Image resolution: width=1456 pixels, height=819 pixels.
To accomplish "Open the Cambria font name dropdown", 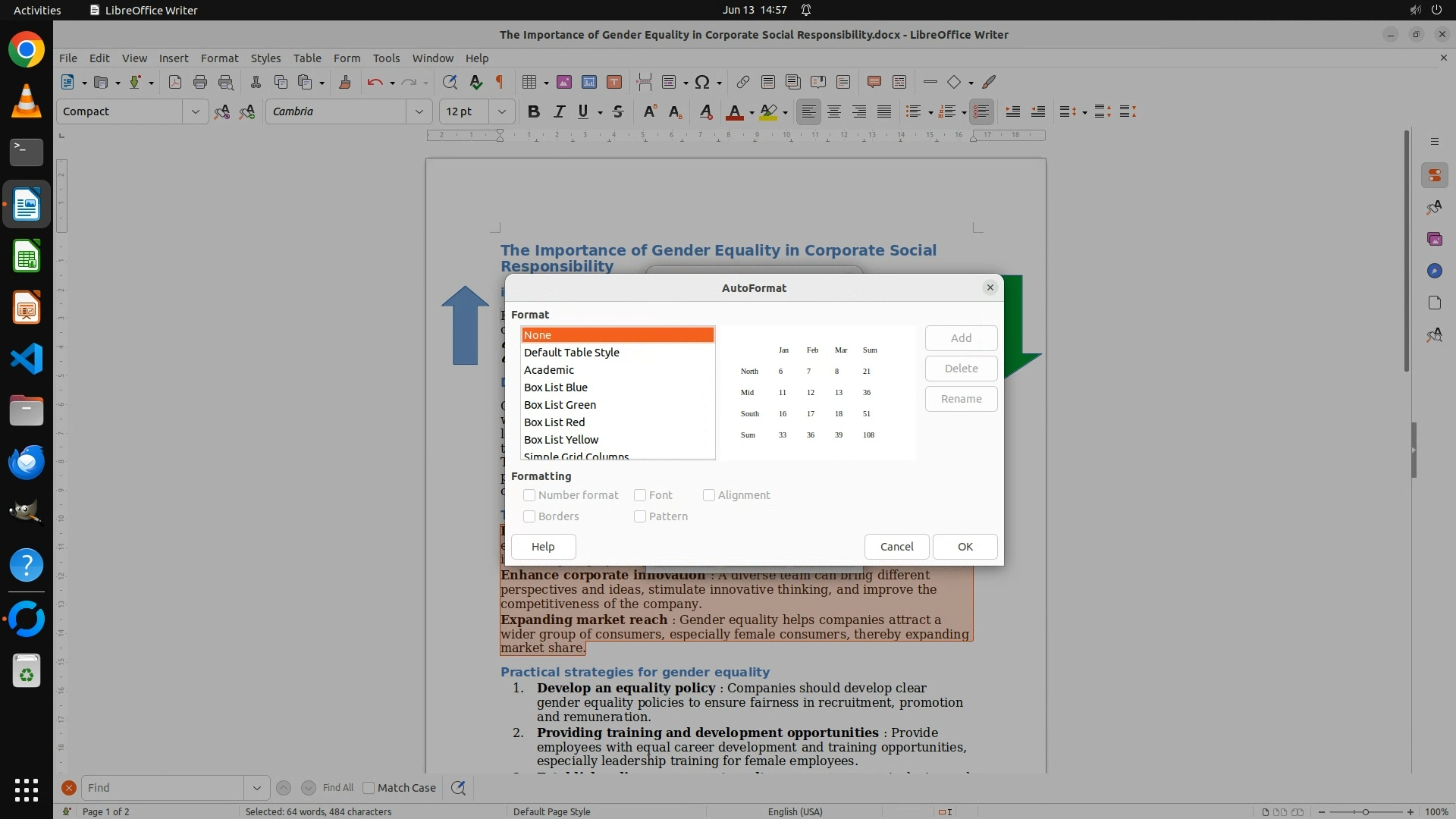I will (419, 111).
